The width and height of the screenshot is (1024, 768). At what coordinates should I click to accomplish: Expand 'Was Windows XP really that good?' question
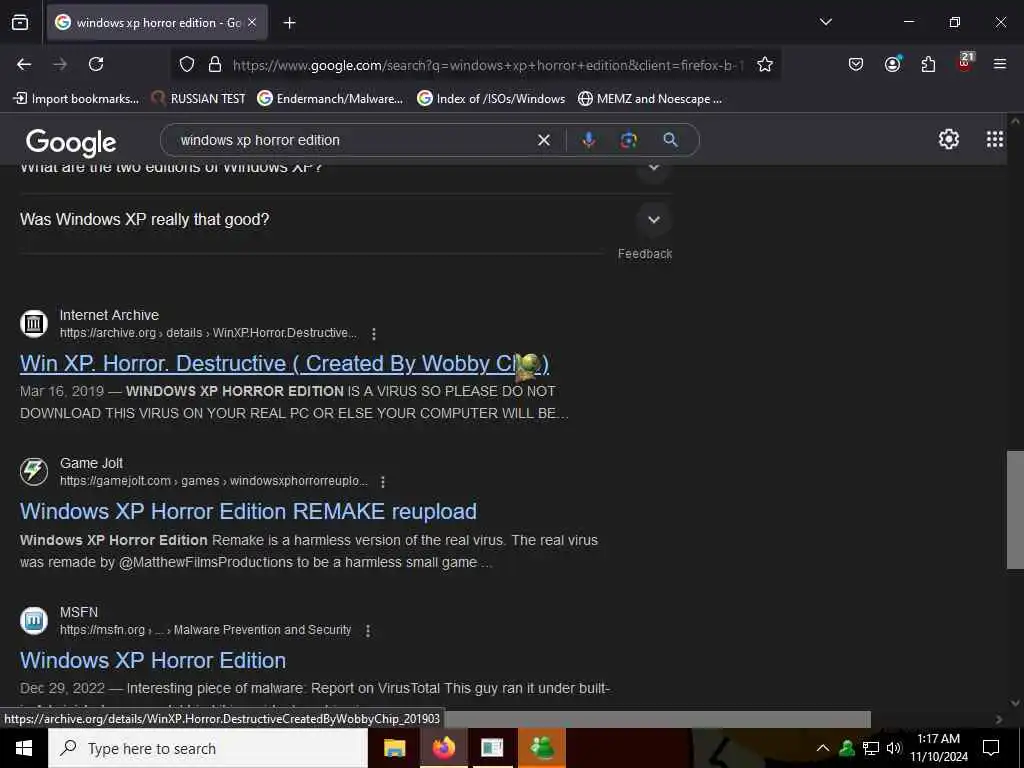pyautogui.click(x=345, y=220)
